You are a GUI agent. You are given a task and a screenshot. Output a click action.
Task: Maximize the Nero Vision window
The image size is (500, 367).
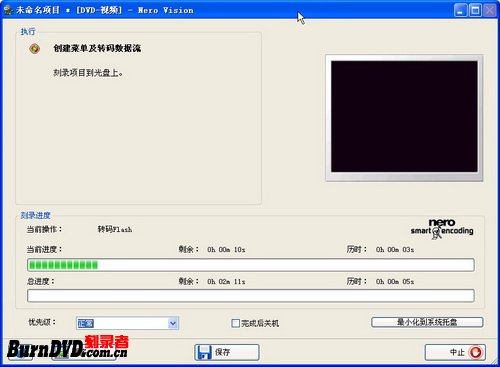475,10
